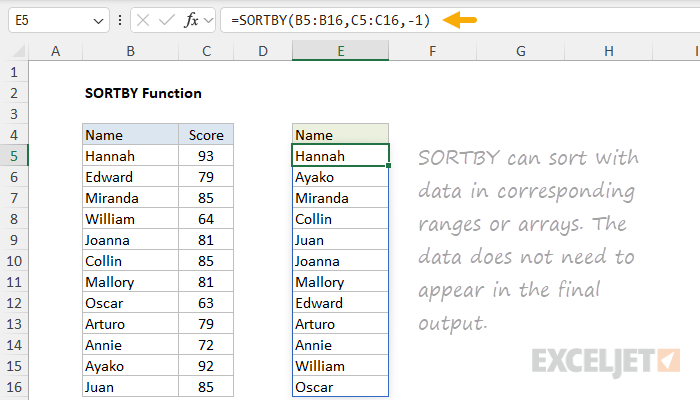Viewport: 700px width, 400px height.
Task: Select row 8 header
Action: point(14,219)
